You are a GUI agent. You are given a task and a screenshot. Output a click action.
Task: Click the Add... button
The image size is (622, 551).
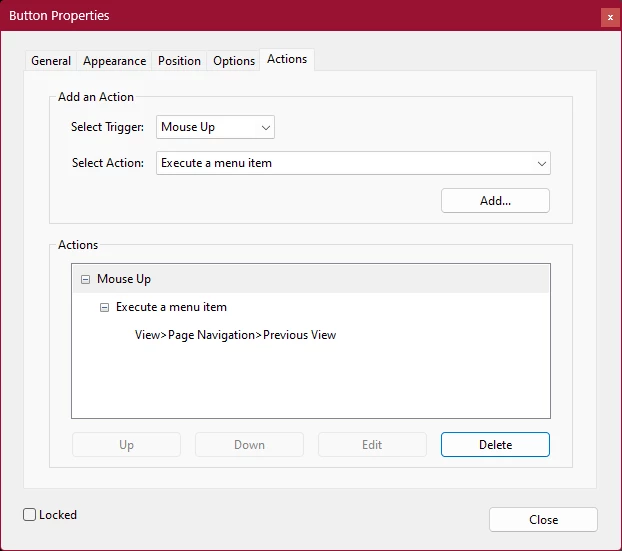coord(495,201)
